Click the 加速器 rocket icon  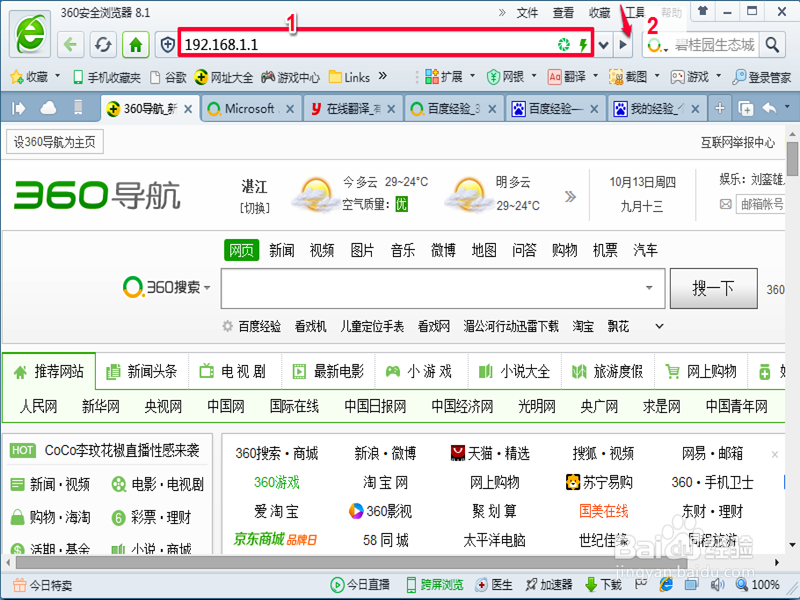532,585
